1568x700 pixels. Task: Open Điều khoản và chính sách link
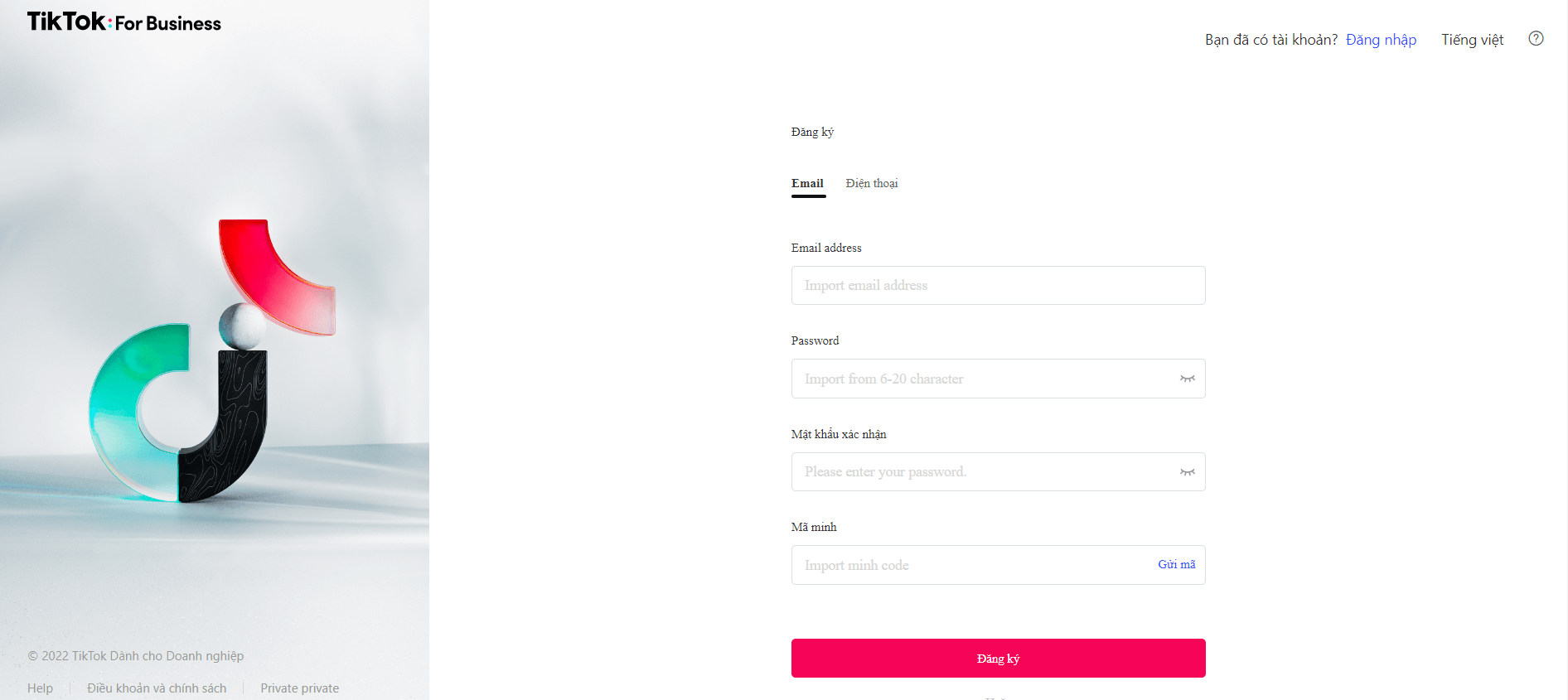[157, 688]
